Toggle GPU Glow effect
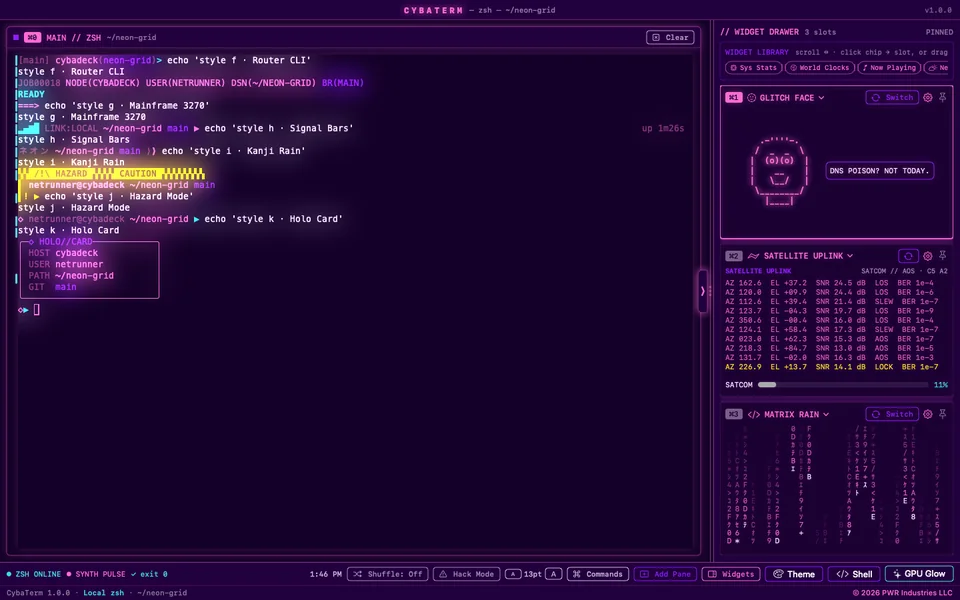This screenshot has width=960, height=600. tap(919, 574)
